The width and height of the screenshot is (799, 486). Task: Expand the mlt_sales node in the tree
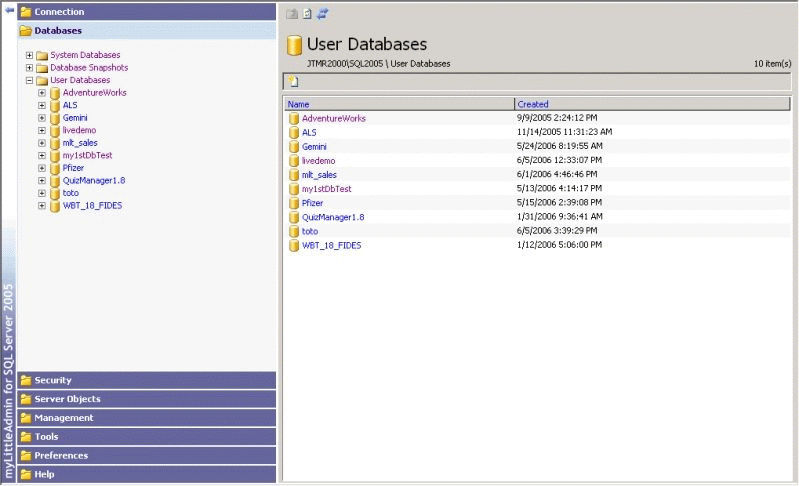(42, 143)
